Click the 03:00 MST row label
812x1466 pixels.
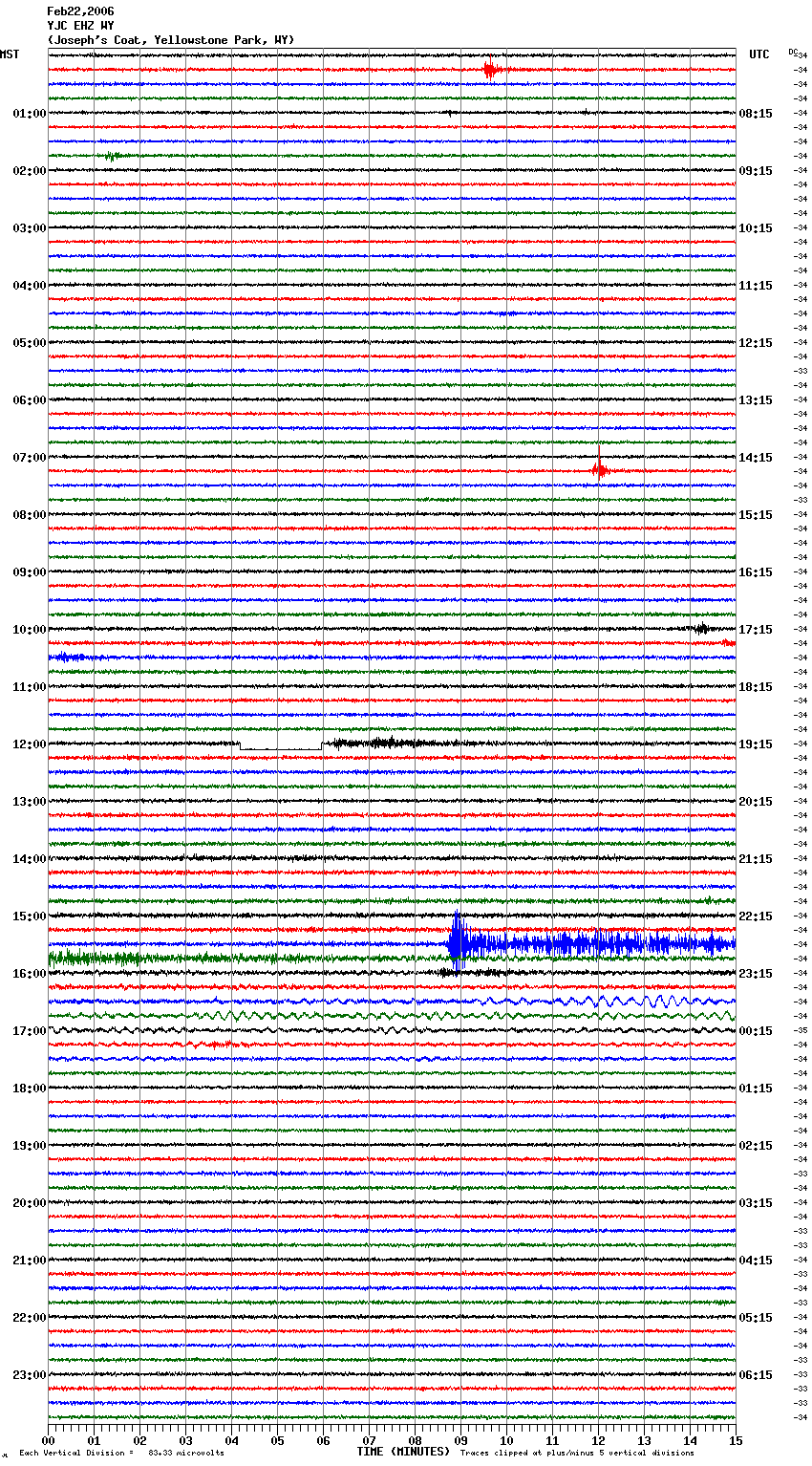coord(30,228)
